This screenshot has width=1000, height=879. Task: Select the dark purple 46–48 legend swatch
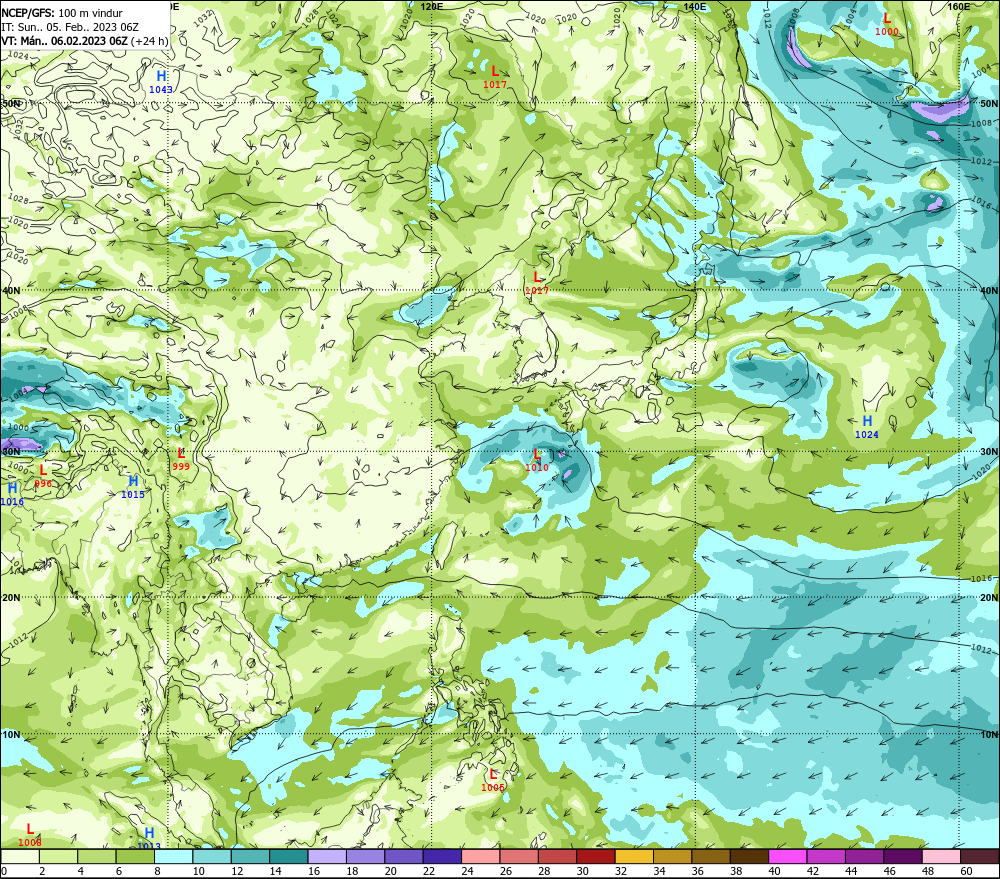[904, 856]
